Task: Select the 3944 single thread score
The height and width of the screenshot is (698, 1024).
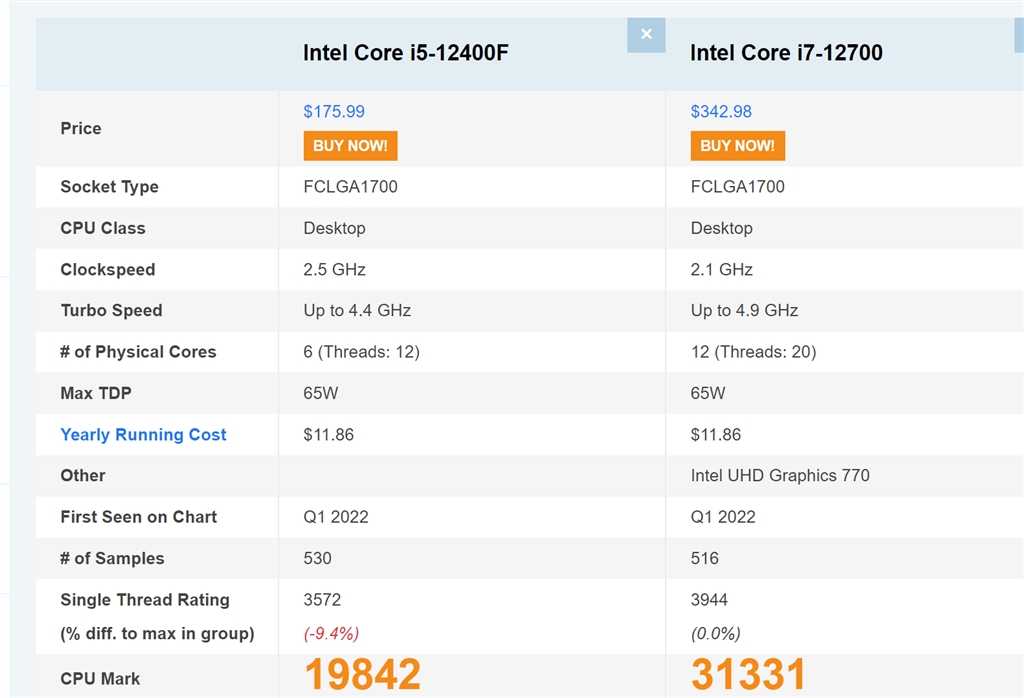Action: coord(709,600)
